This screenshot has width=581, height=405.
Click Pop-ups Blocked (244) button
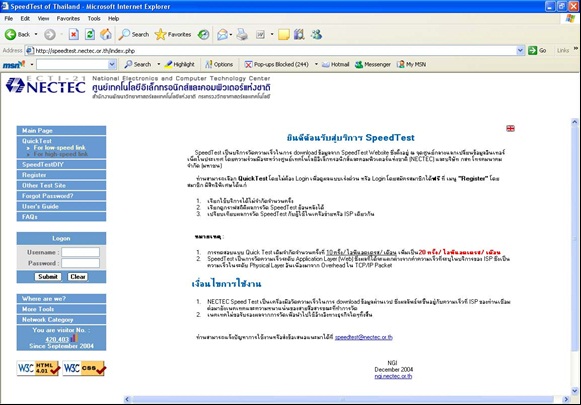pos(276,64)
